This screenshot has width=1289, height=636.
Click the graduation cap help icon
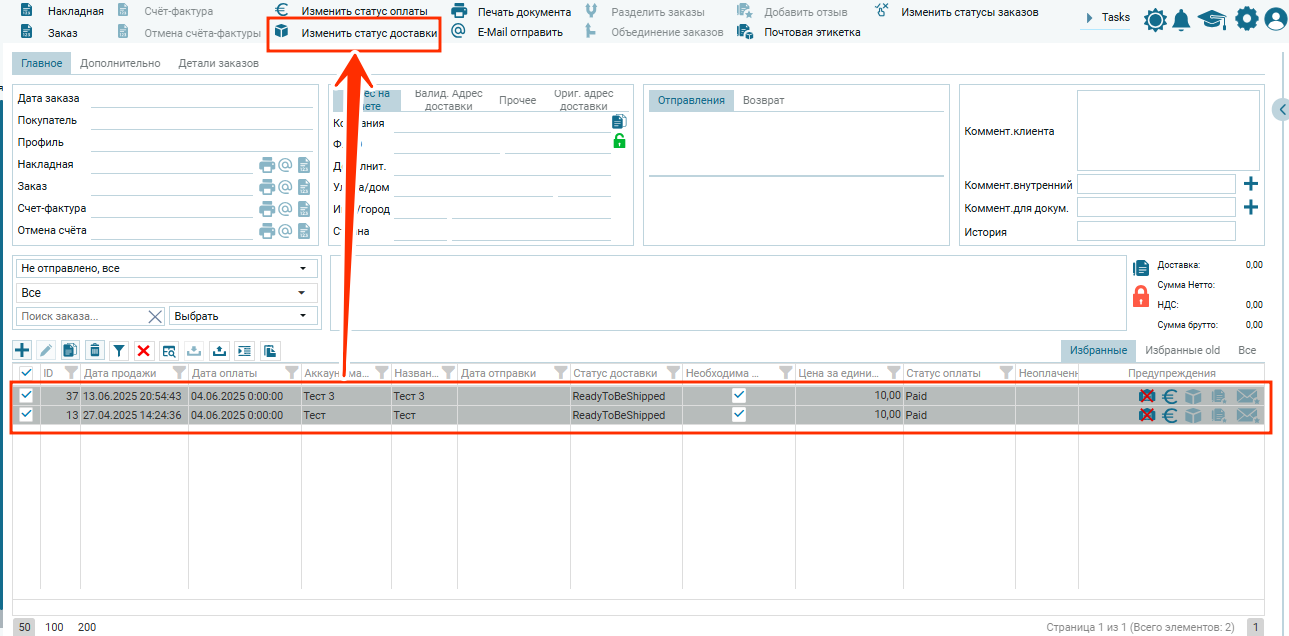tap(1212, 19)
